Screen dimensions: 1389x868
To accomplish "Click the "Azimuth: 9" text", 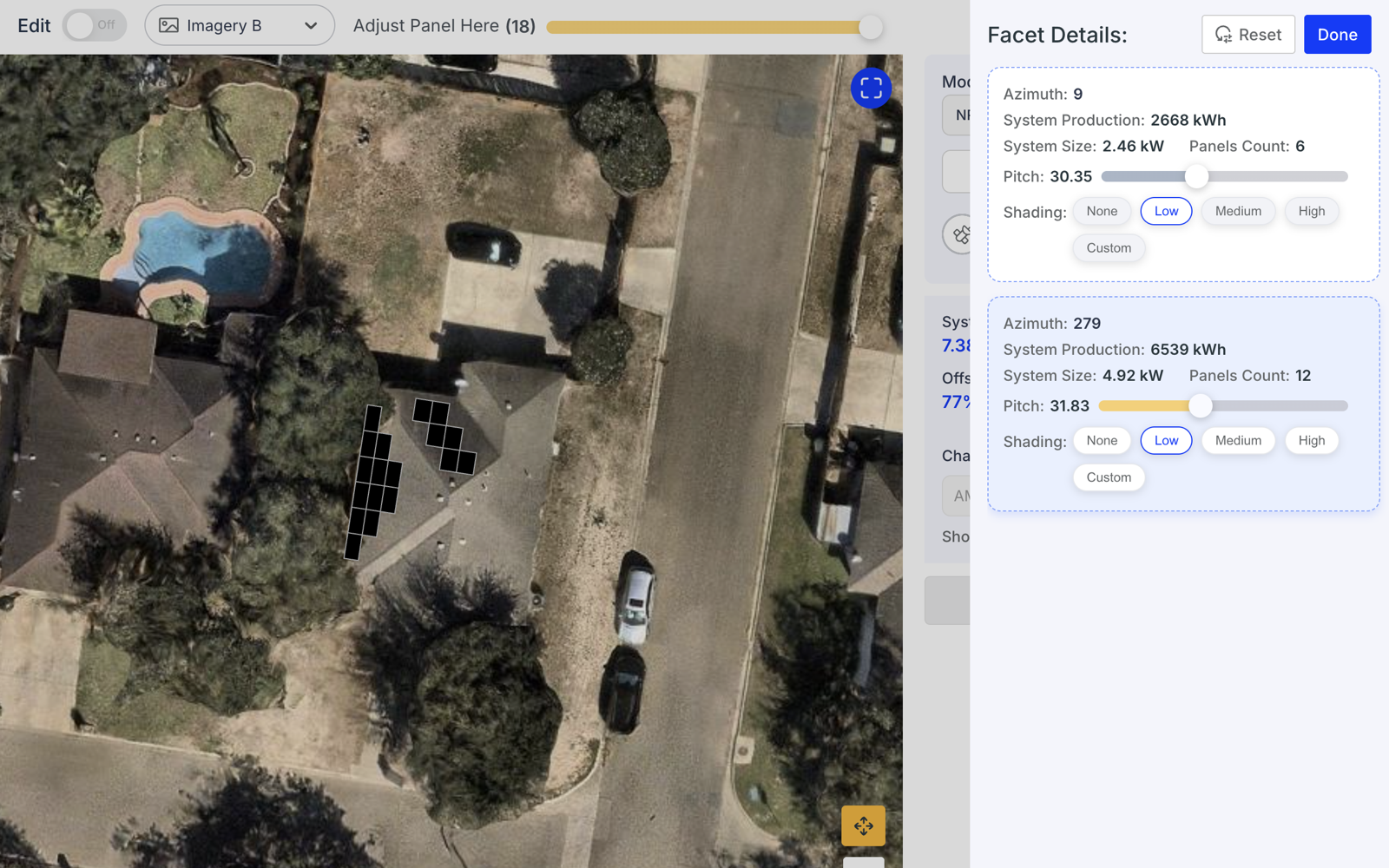I will click(x=1043, y=94).
